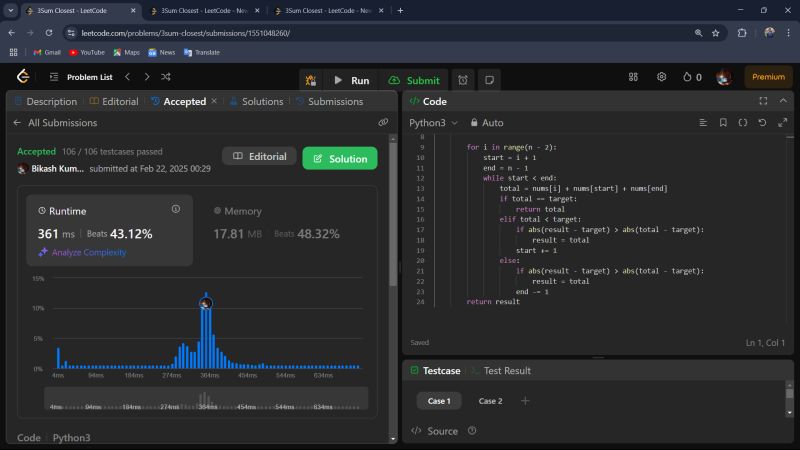
Task: Open LeetCode settings gear icon
Action: pos(661,77)
